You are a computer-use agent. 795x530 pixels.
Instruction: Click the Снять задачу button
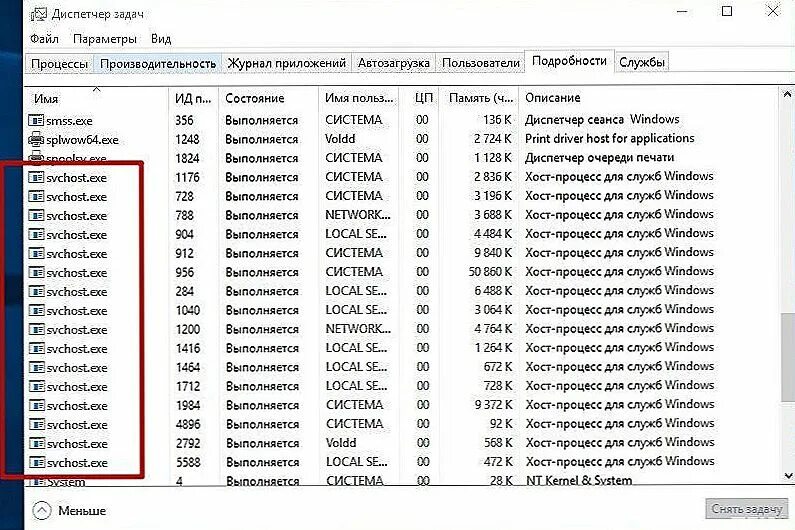tap(747, 509)
